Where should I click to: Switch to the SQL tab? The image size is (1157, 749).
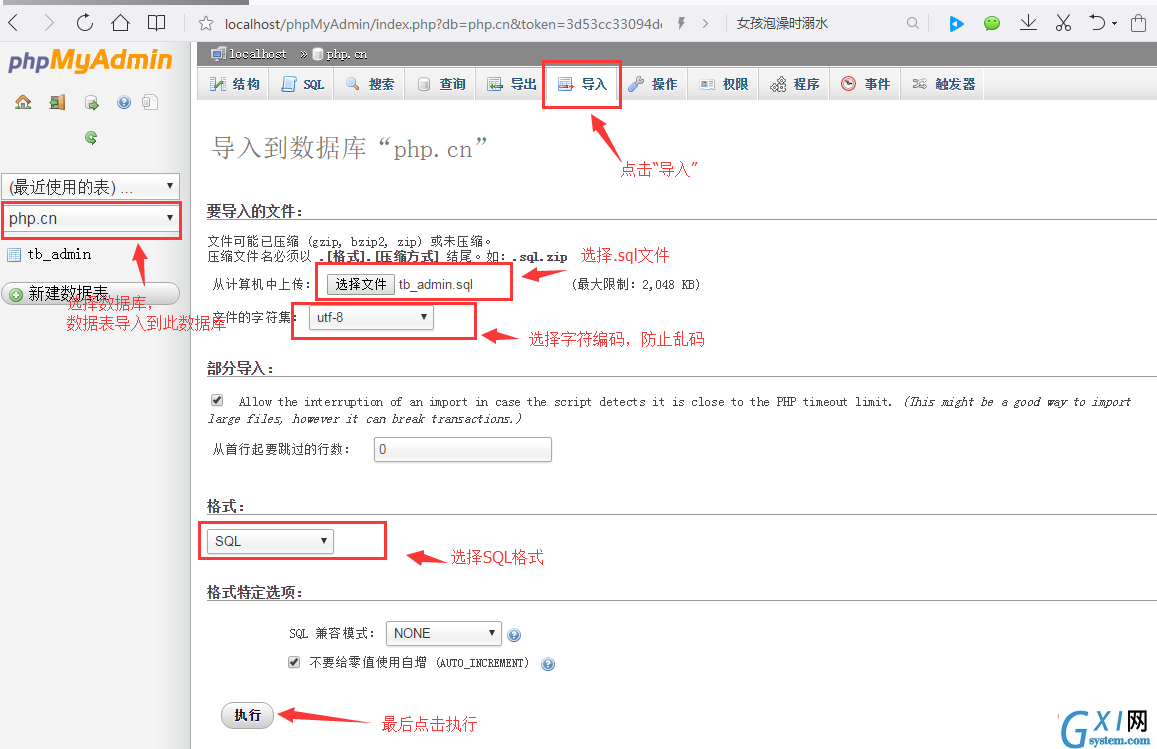click(x=303, y=84)
